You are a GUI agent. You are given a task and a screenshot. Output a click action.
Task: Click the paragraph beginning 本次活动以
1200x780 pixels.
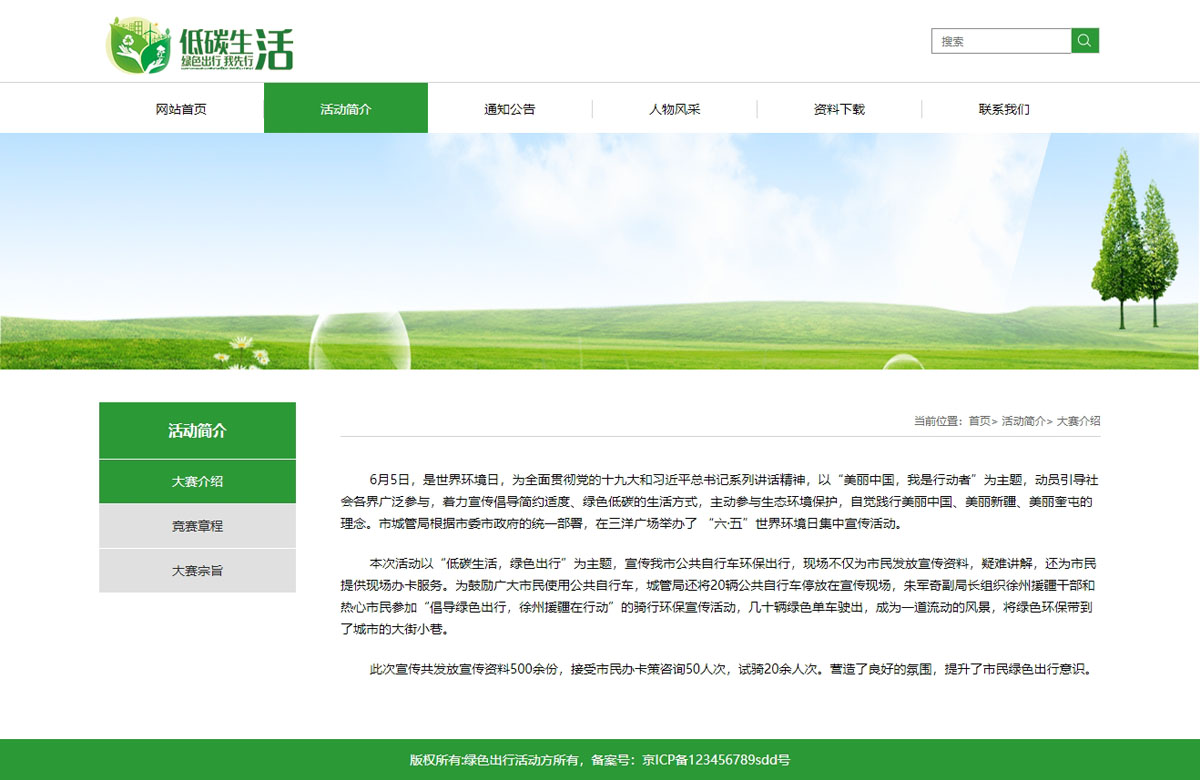[720, 596]
